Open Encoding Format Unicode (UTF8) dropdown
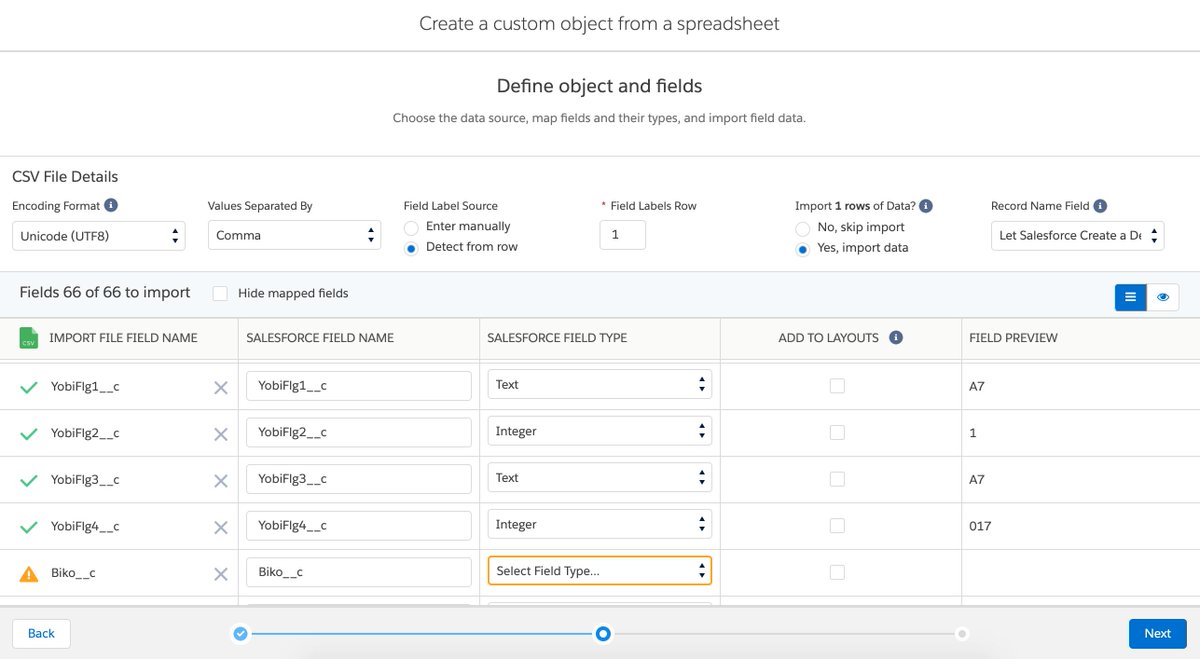Image resolution: width=1200 pixels, height=659 pixels. pos(100,236)
